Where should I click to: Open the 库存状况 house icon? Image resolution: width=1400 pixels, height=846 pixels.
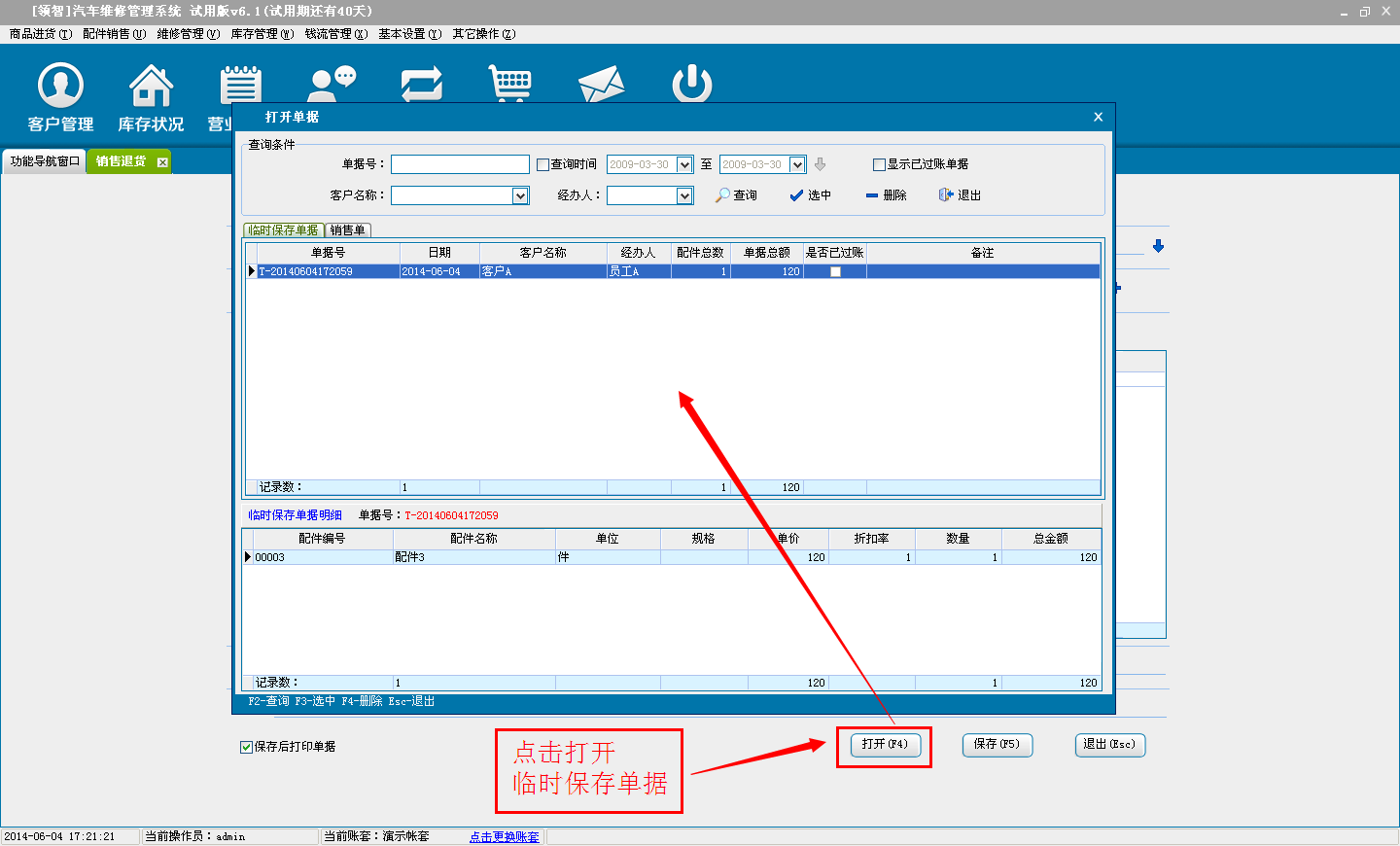coord(151,86)
